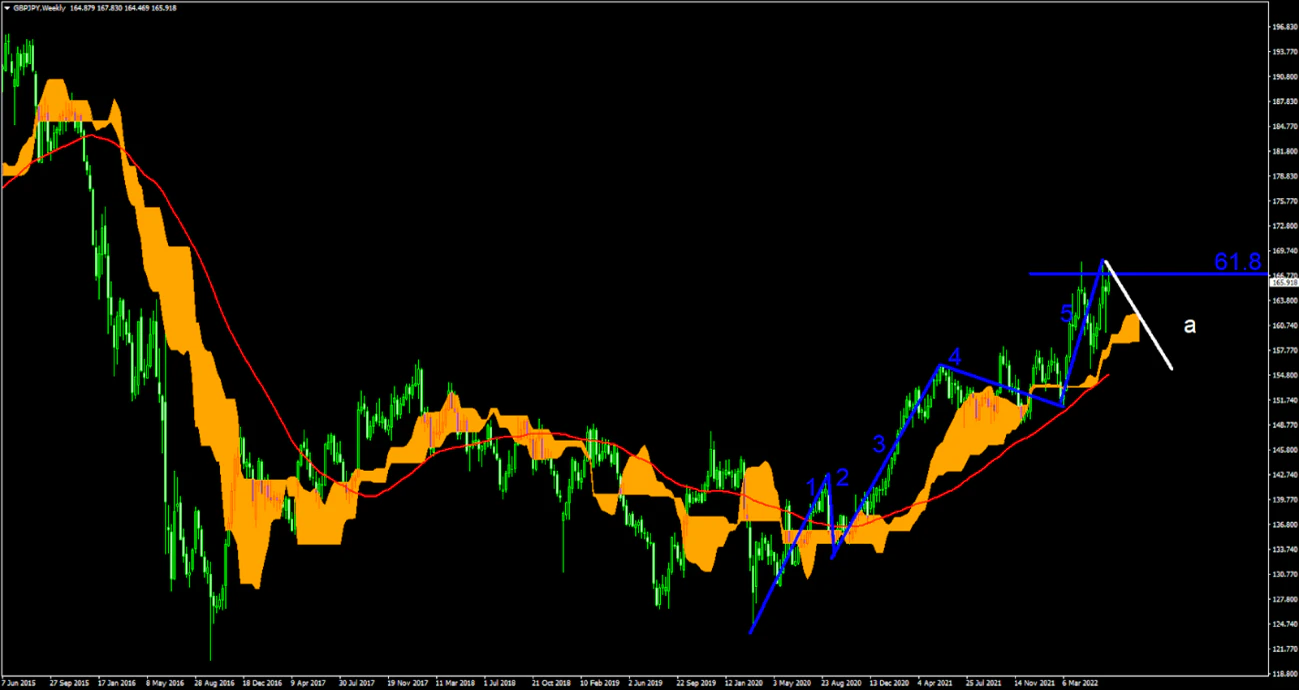This screenshot has height=690, width=1299.
Task: Click the blue wave 5 label
Action: click(x=1066, y=314)
